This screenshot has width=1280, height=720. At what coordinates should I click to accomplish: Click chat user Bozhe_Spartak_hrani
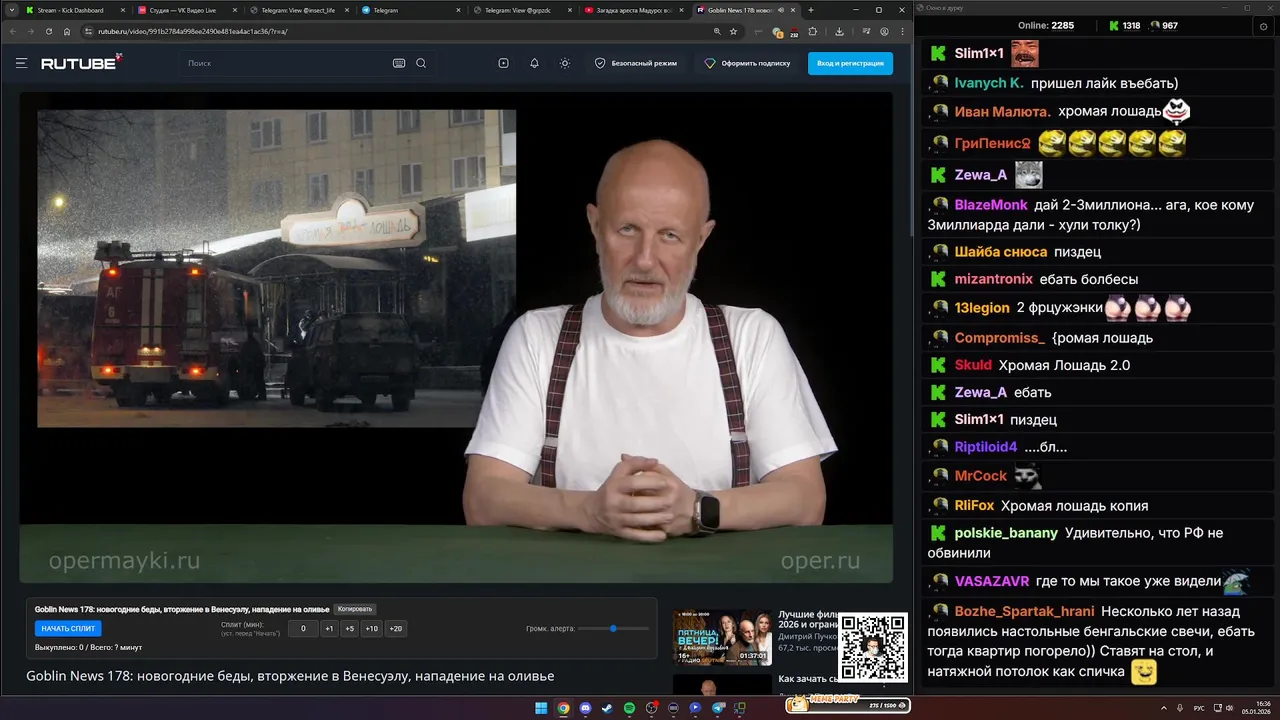pyautogui.click(x=1024, y=611)
